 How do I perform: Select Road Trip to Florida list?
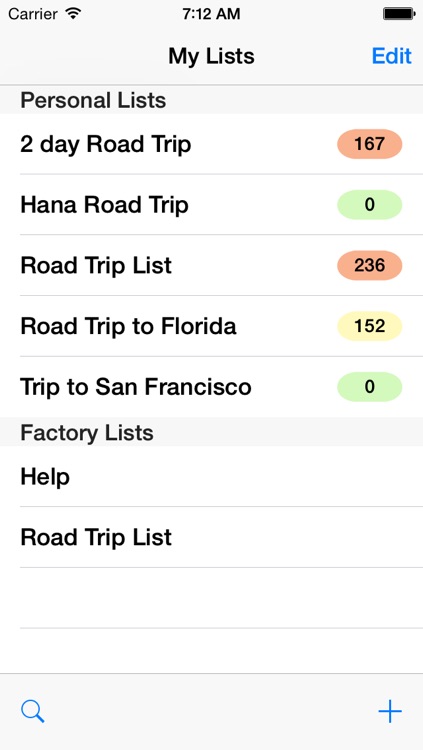coord(212,326)
